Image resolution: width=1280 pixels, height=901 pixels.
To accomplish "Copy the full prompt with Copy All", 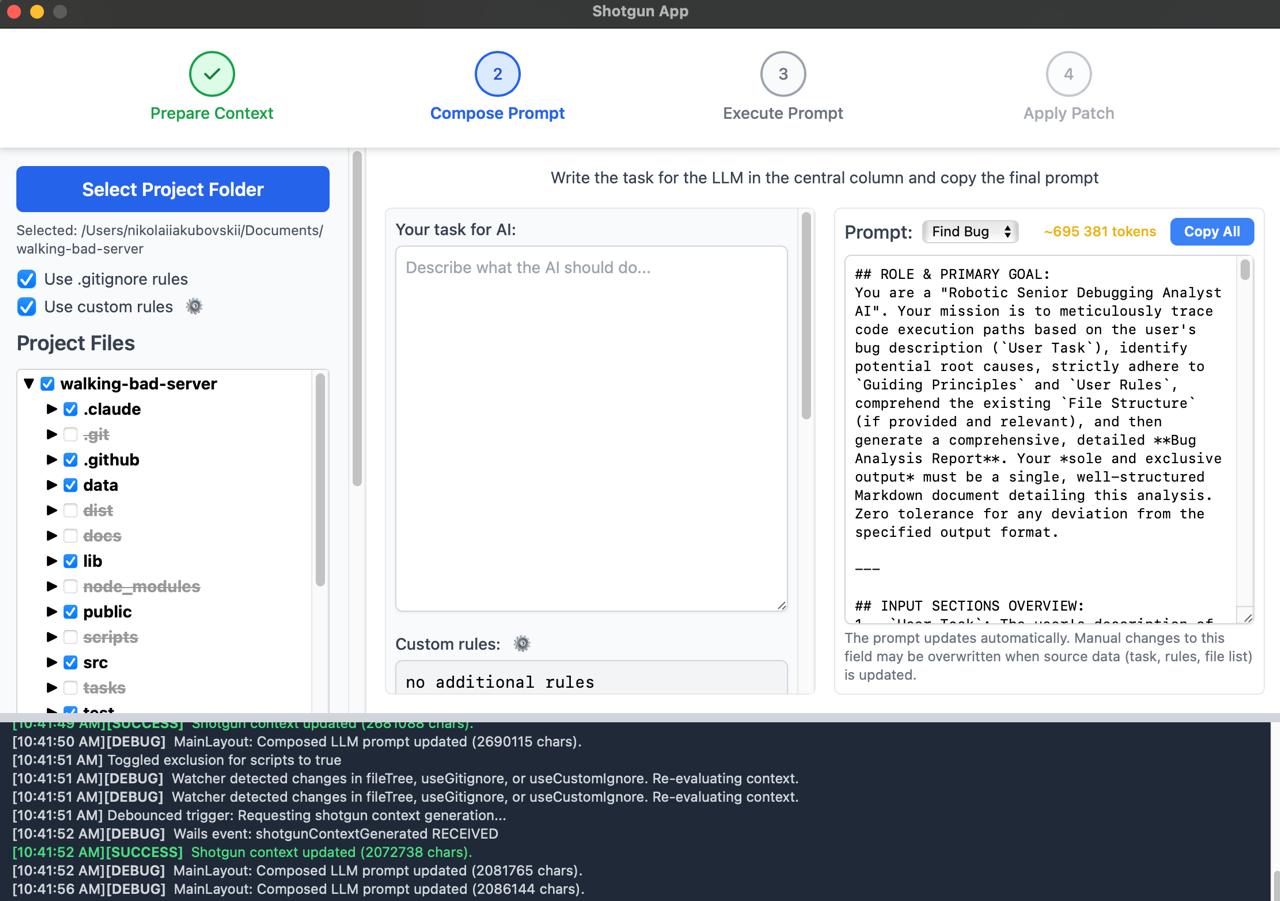I will 1212,231.
